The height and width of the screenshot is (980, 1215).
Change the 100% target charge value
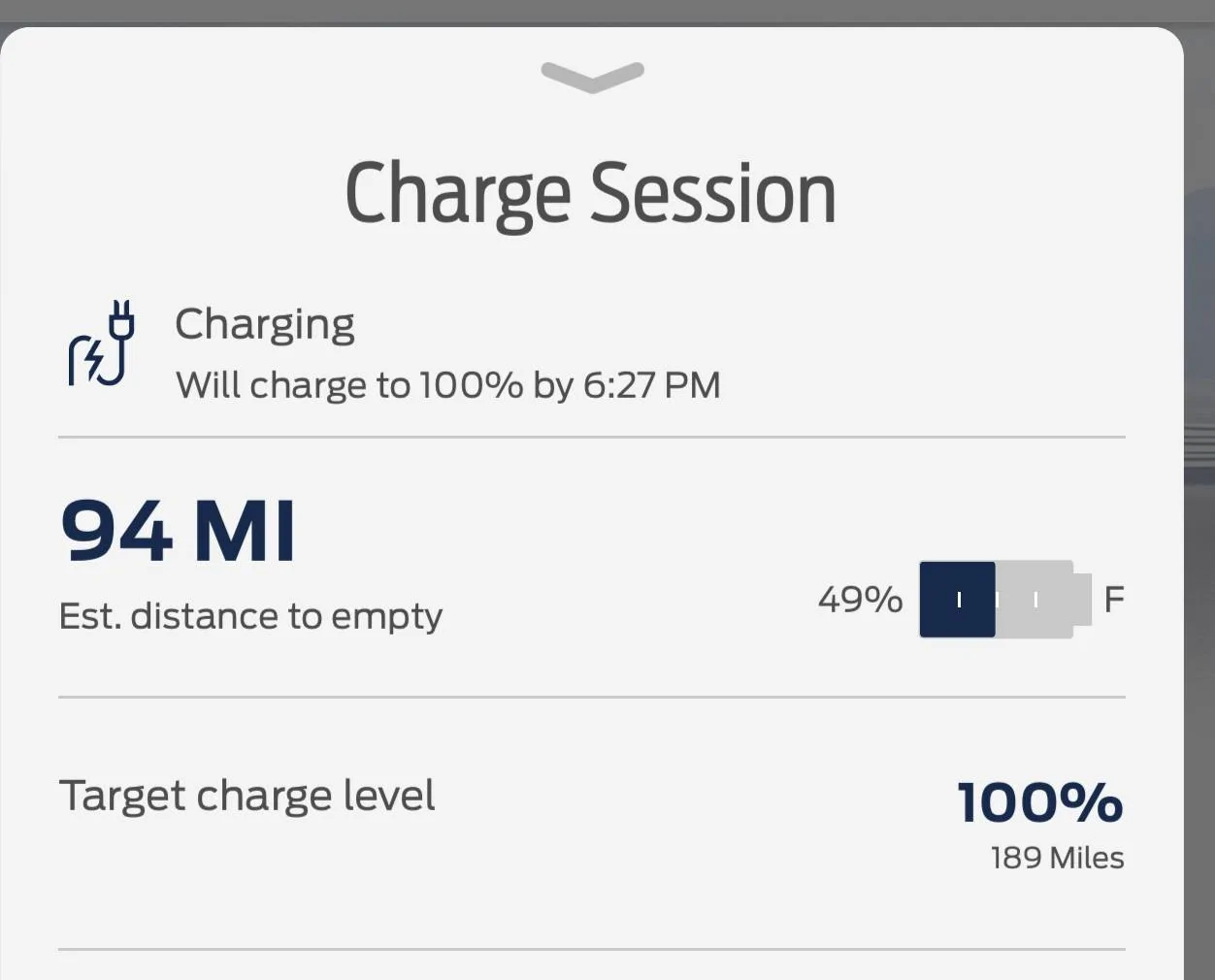[1040, 802]
